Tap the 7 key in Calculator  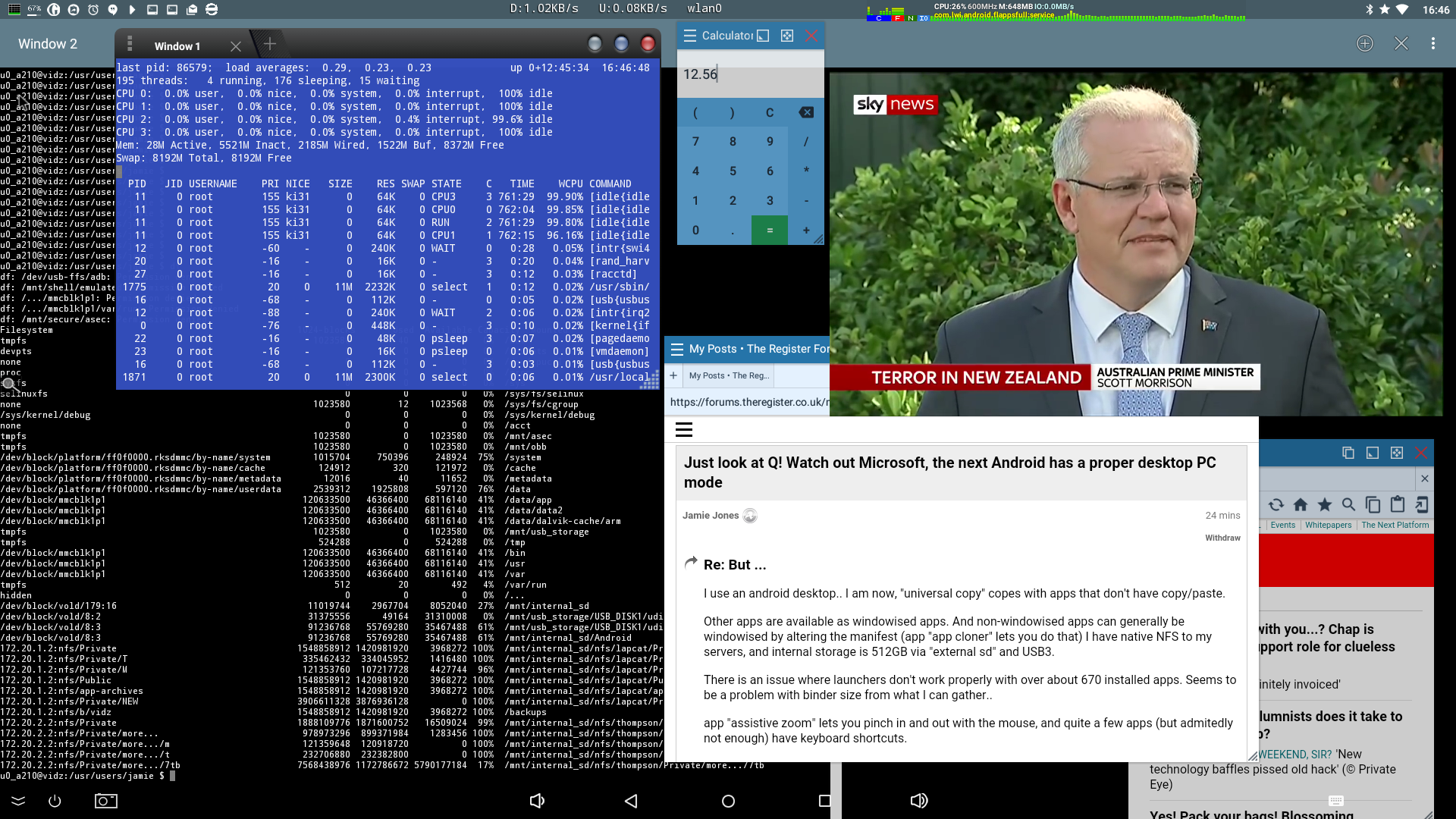(695, 142)
